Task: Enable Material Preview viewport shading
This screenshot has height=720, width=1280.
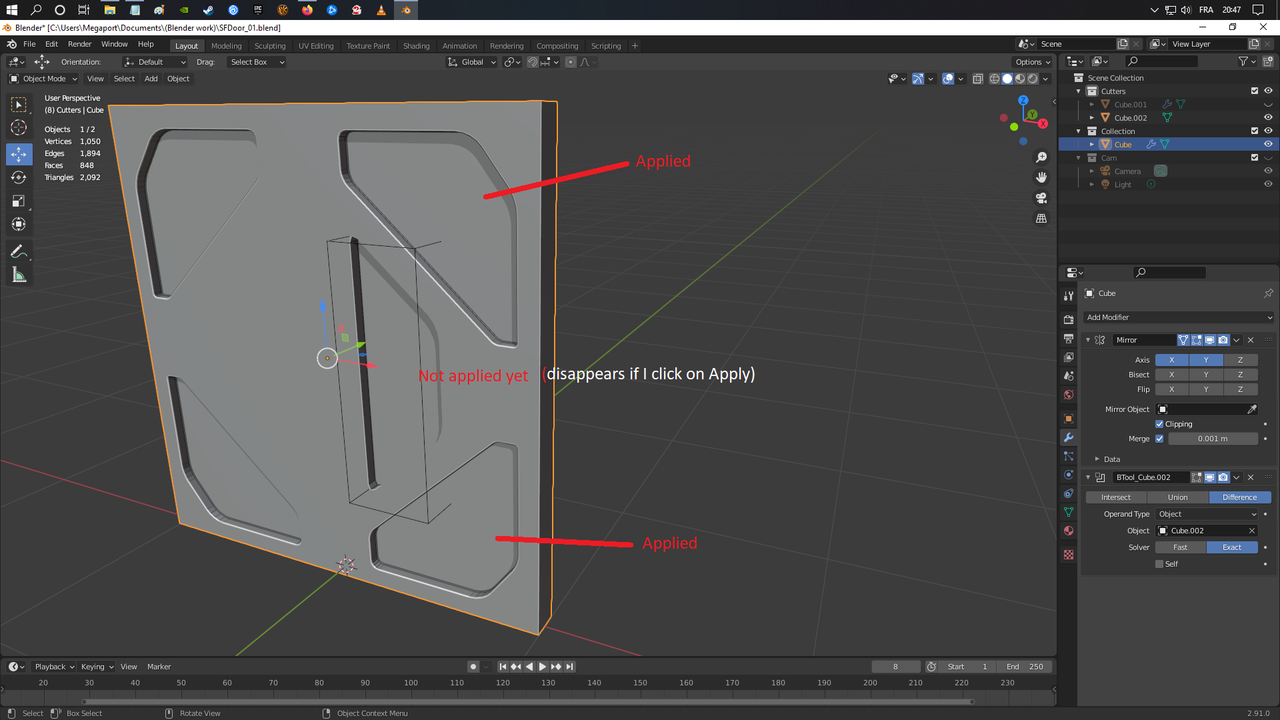Action: click(1019, 79)
